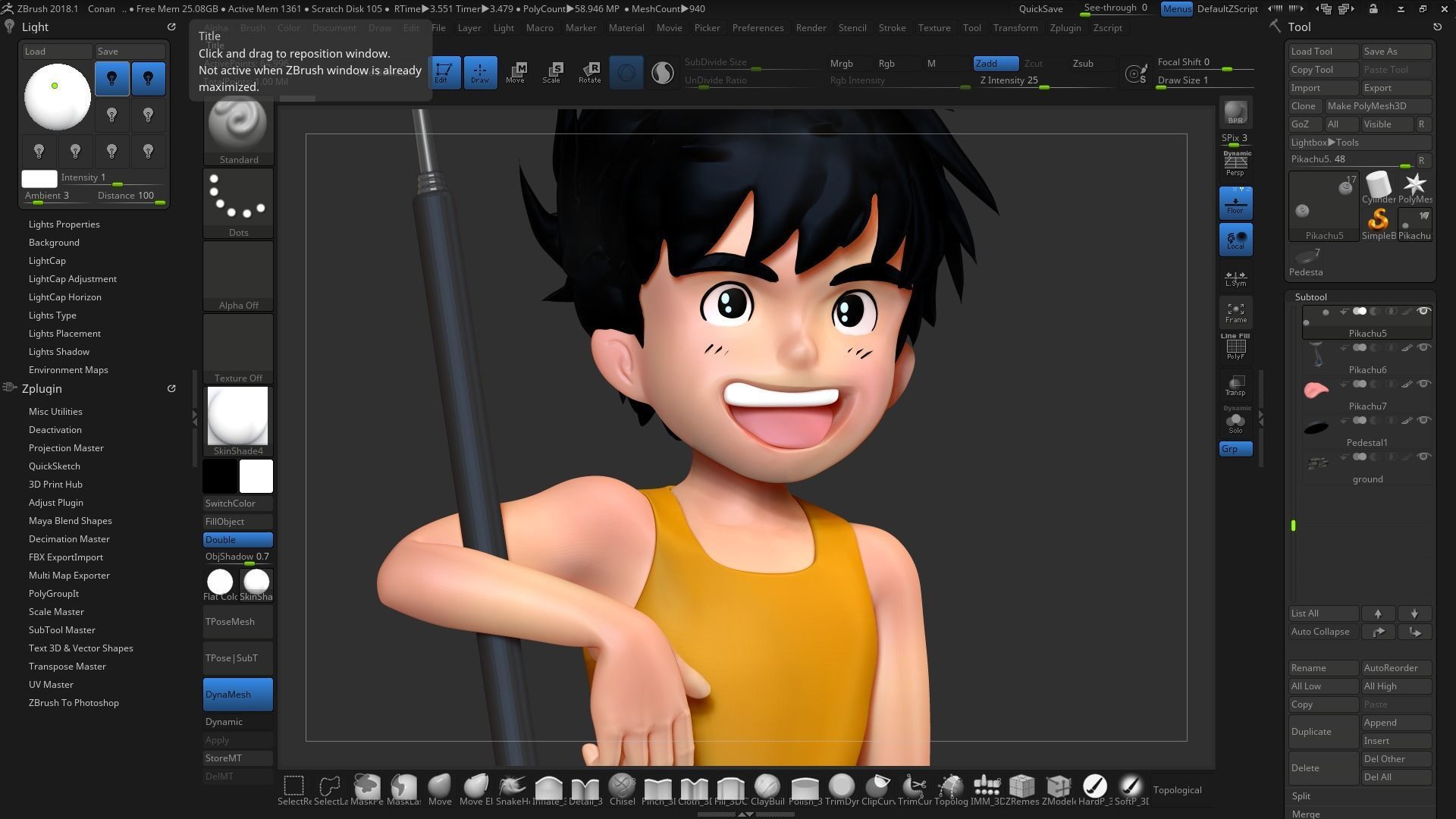
Task: Click the white main color swatch
Action: pos(256,476)
